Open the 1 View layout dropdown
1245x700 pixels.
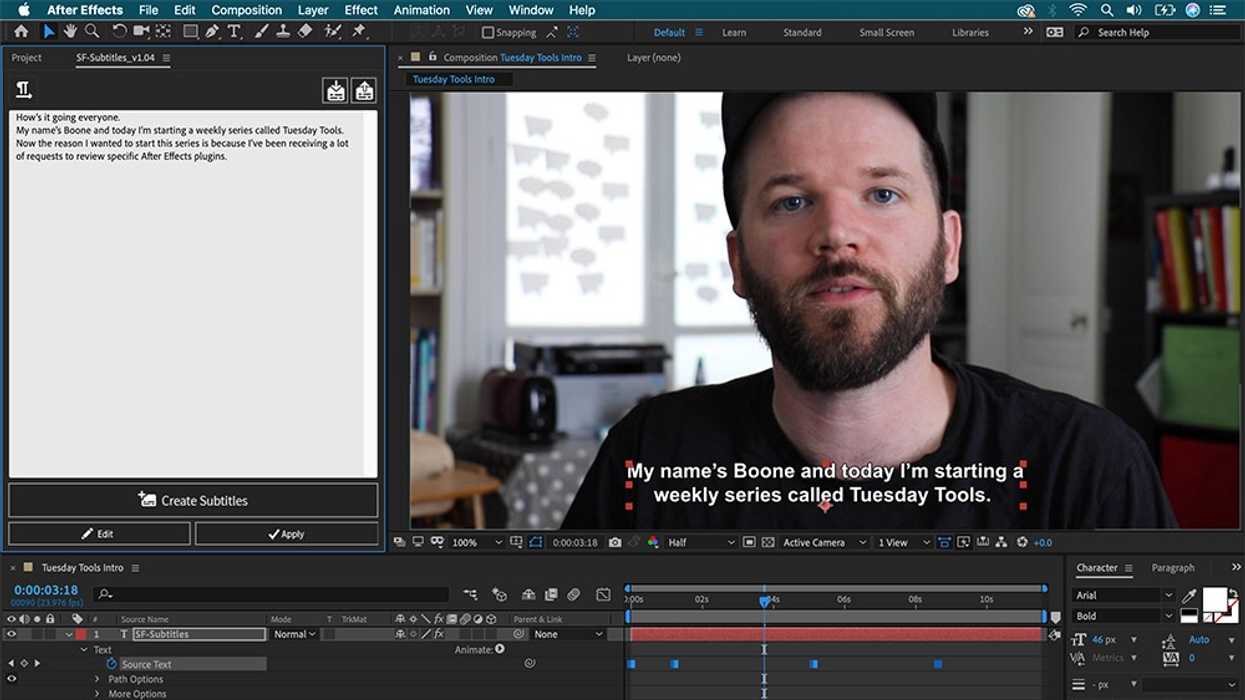click(903, 542)
